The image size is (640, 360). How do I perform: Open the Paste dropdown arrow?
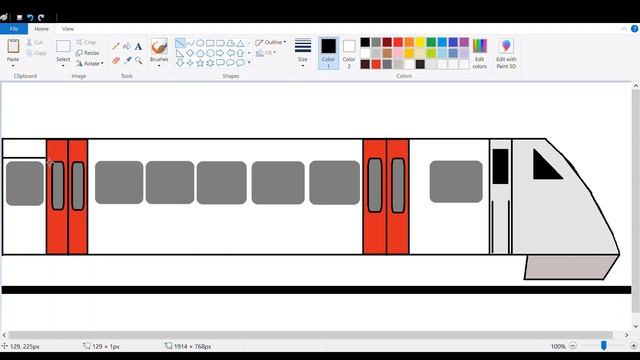pyautogui.click(x=13, y=66)
